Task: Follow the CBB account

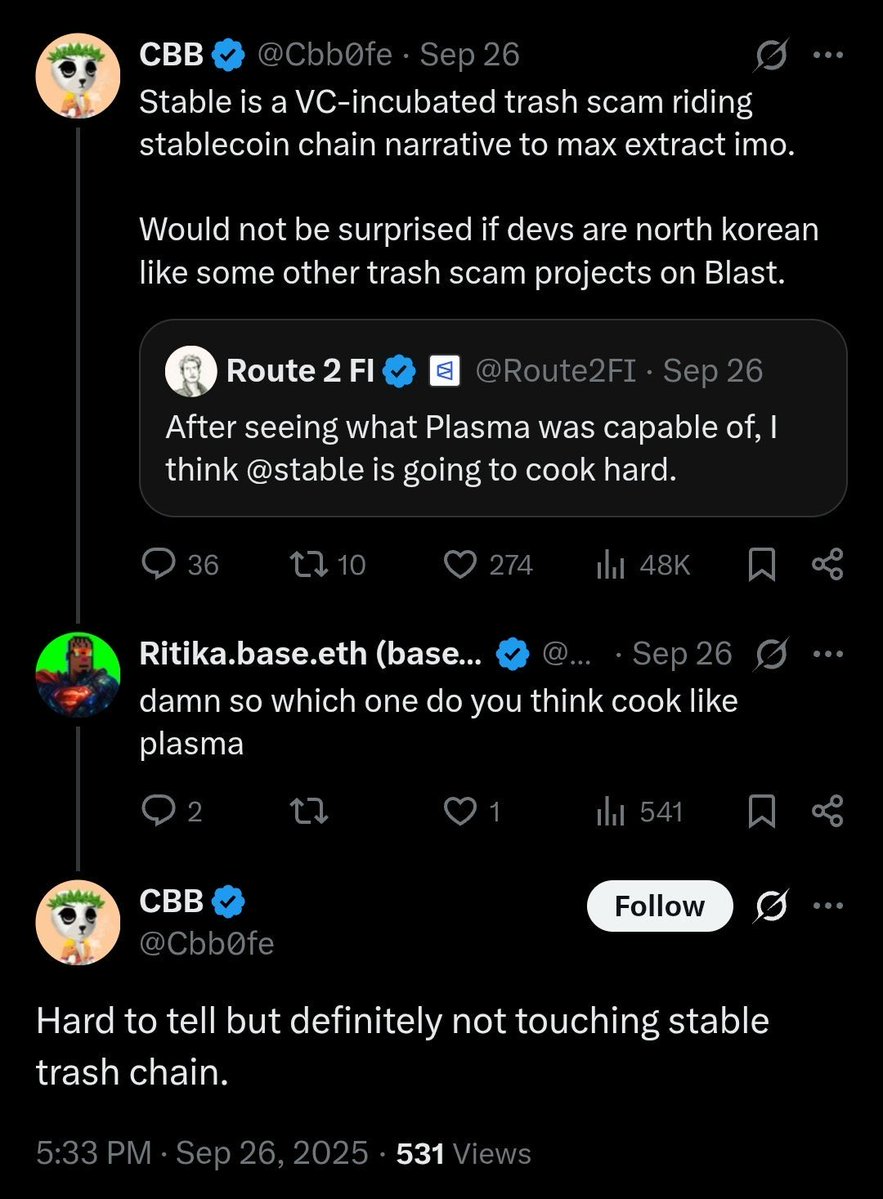Action: tap(659, 906)
